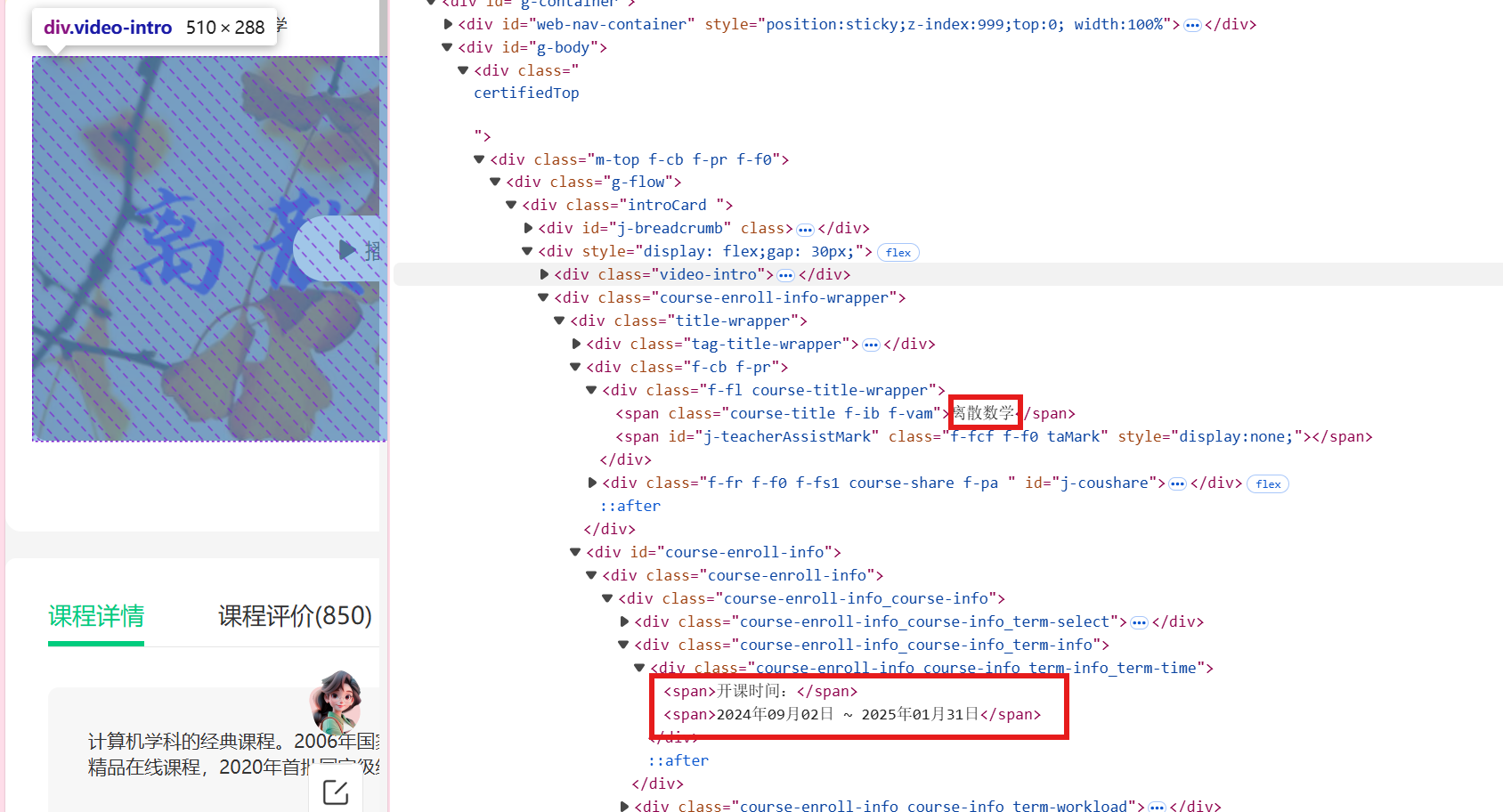1503x812 pixels.
Task: Expand the tag-title-wrapper div node
Action: point(576,344)
